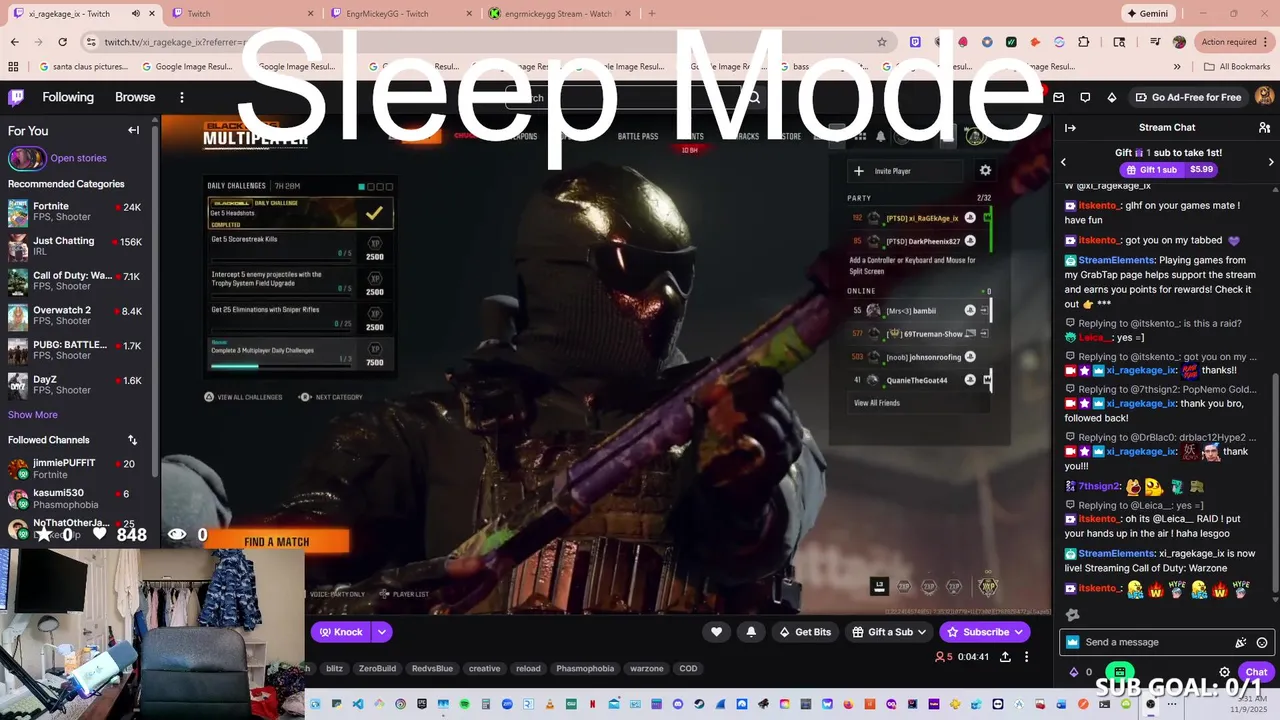
Task: Go to previous gift leaderboard item
Action: click(1063, 161)
